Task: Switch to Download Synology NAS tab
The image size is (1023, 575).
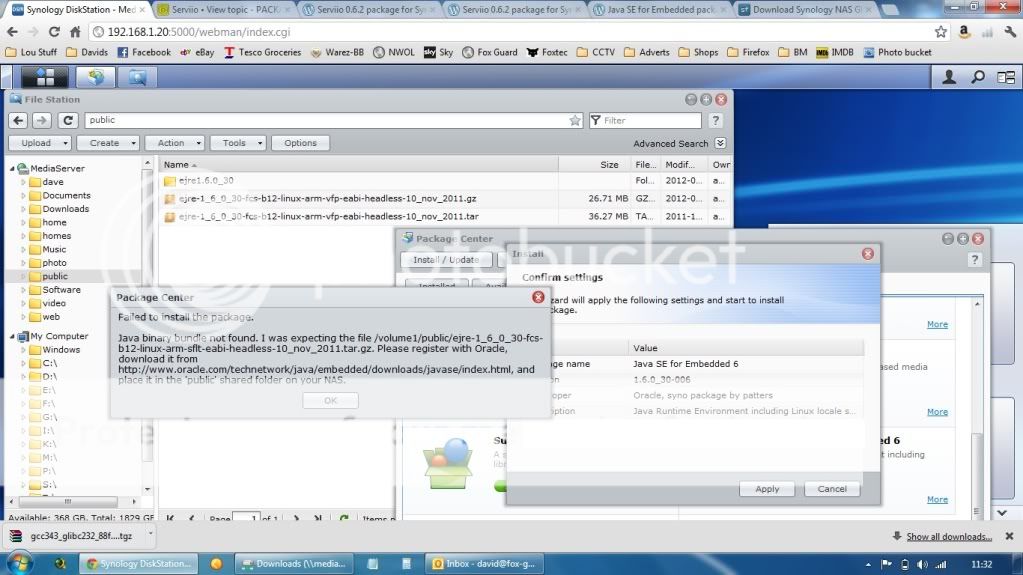Action: (x=807, y=9)
